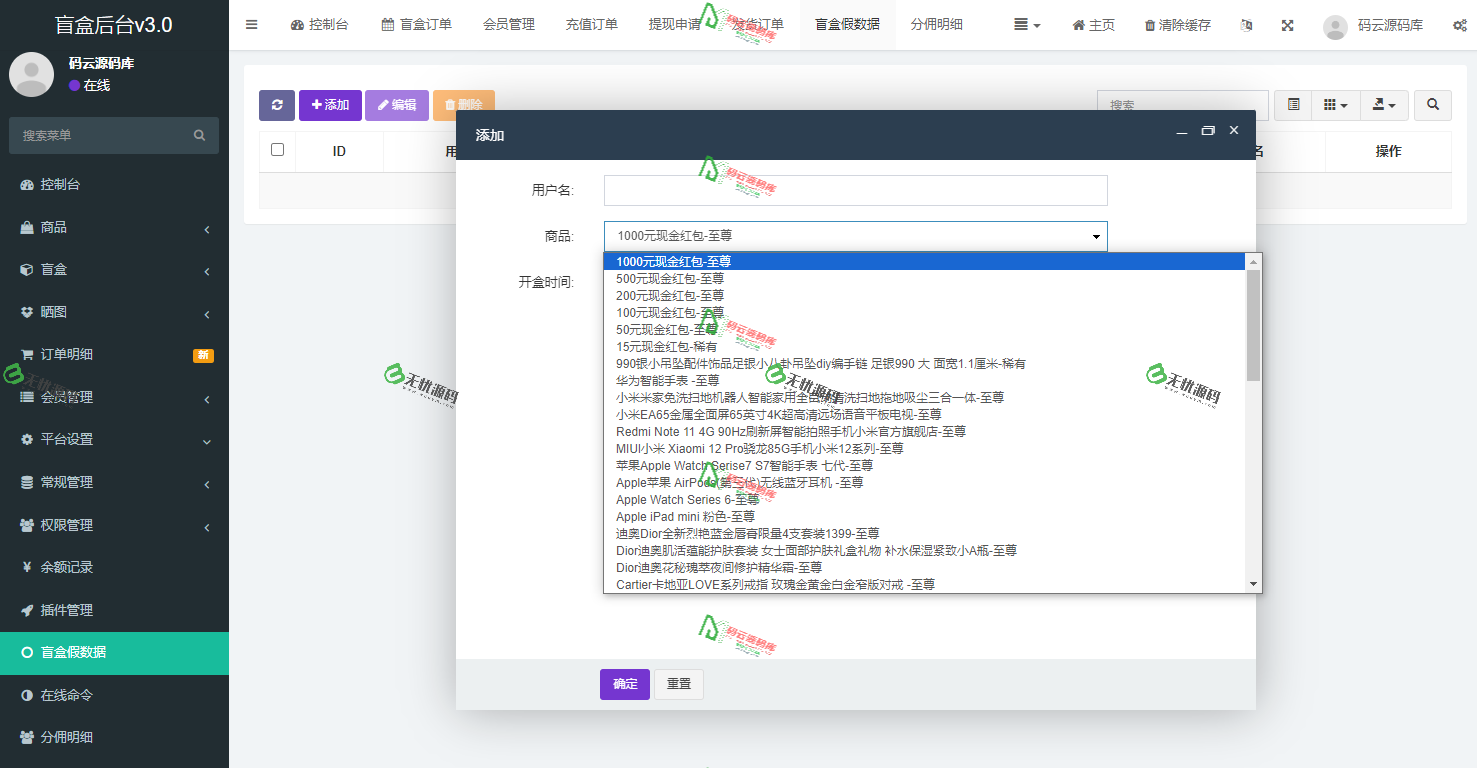The image size is (1477, 768).
Task: Click the table detail view icon
Action: (1292, 105)
